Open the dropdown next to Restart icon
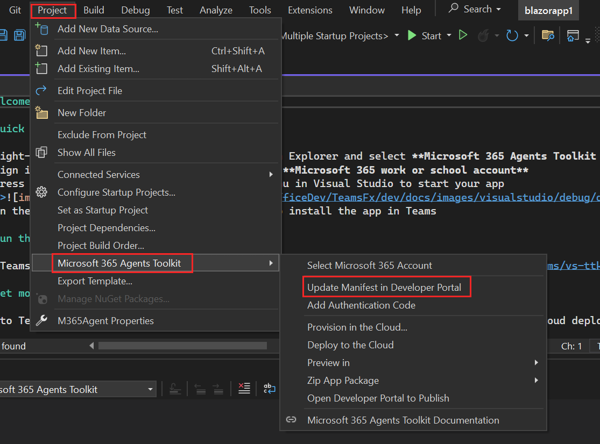 tap(527, 36)
